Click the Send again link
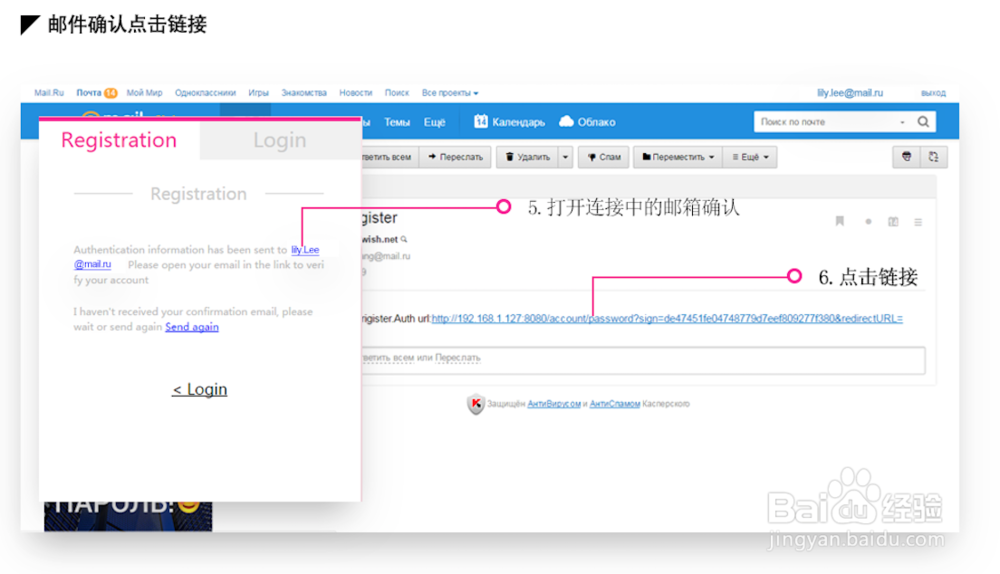 (191, 327)
